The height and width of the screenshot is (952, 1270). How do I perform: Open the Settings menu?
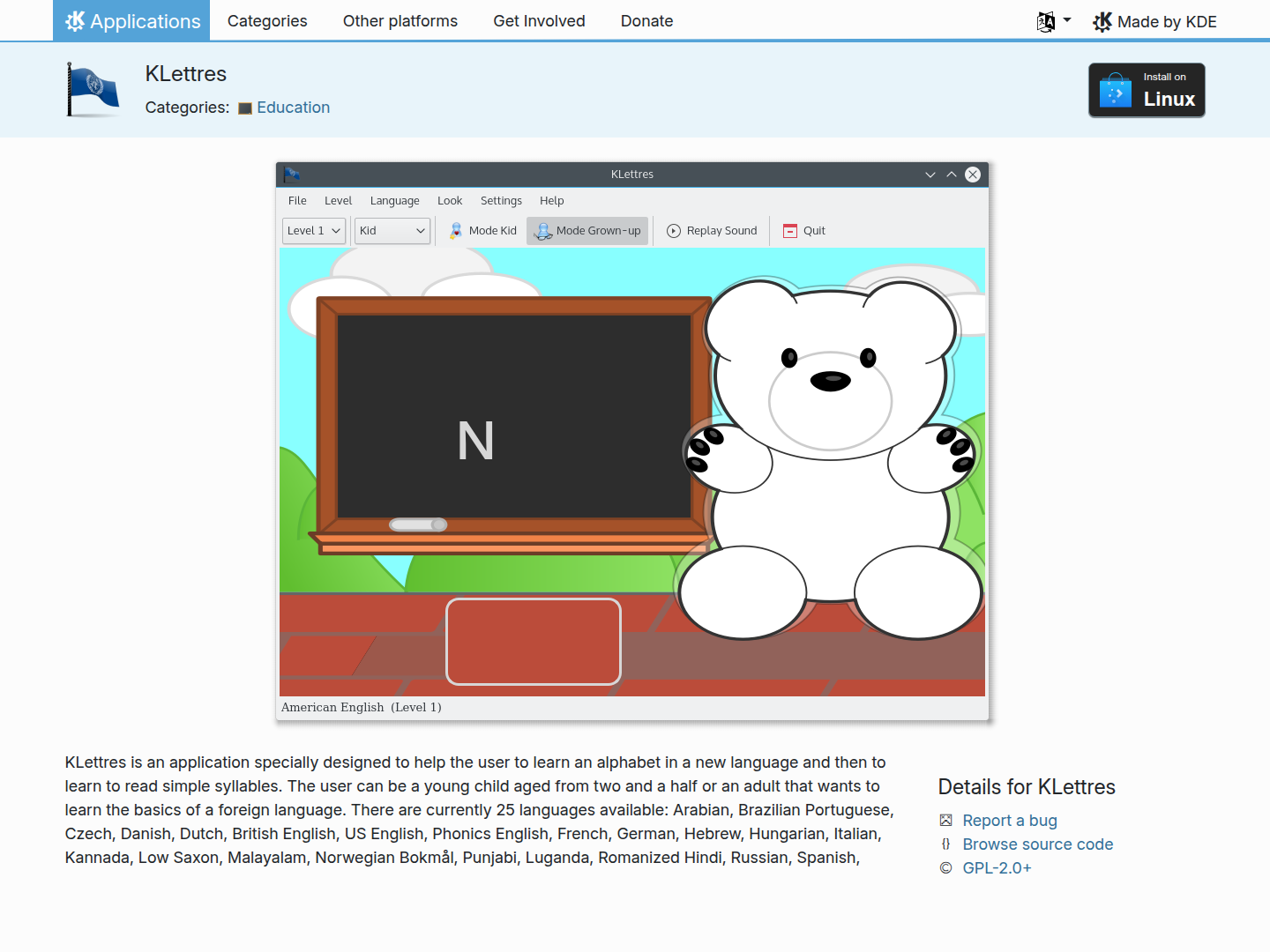[x=501, y=201]
